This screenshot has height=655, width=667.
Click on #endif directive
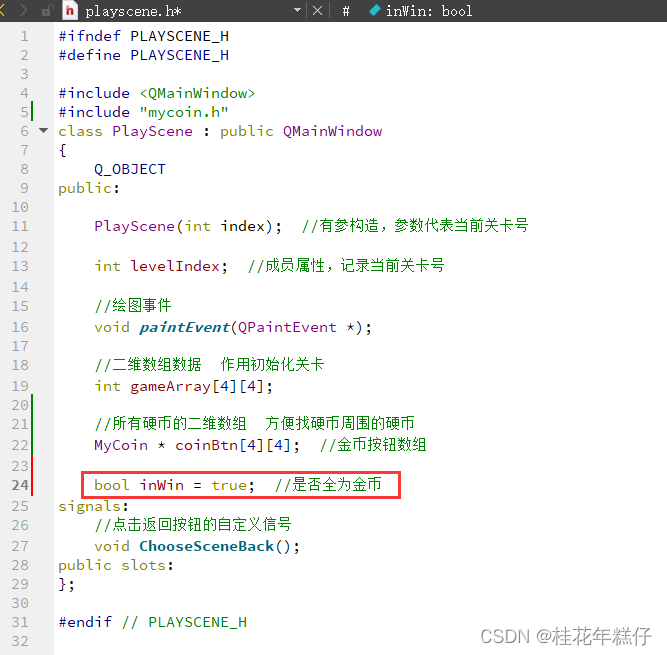[85, 622]
